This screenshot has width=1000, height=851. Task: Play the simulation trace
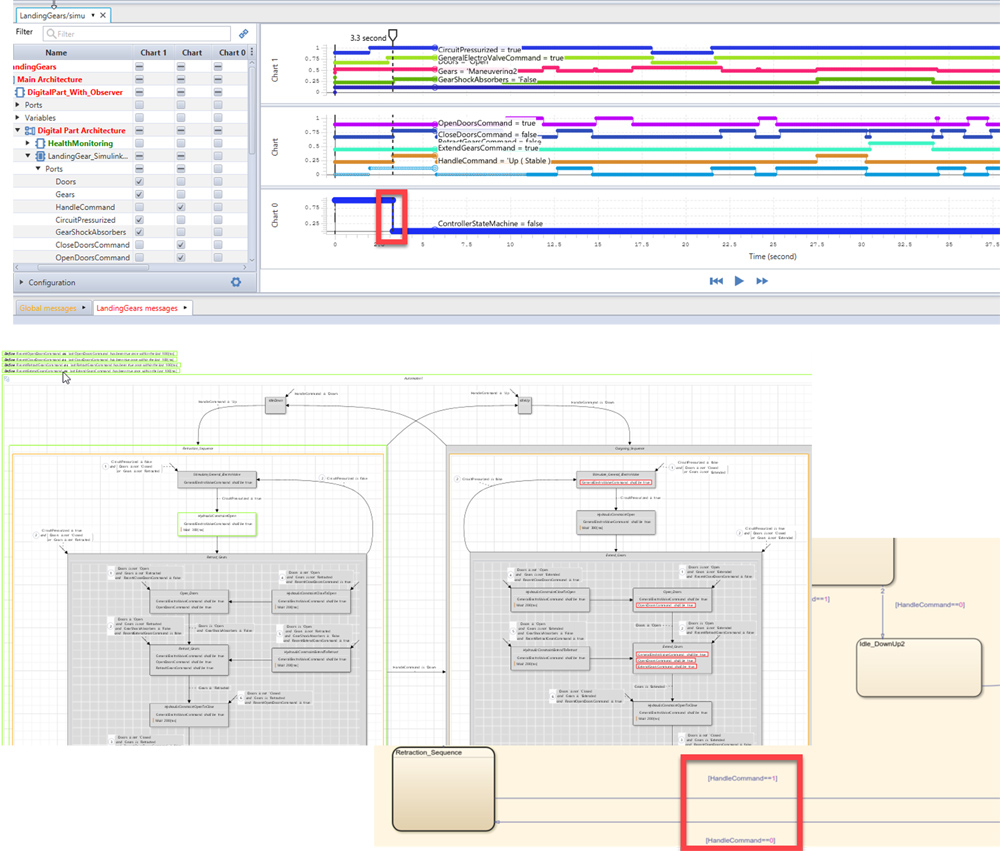tap(739, 281)
